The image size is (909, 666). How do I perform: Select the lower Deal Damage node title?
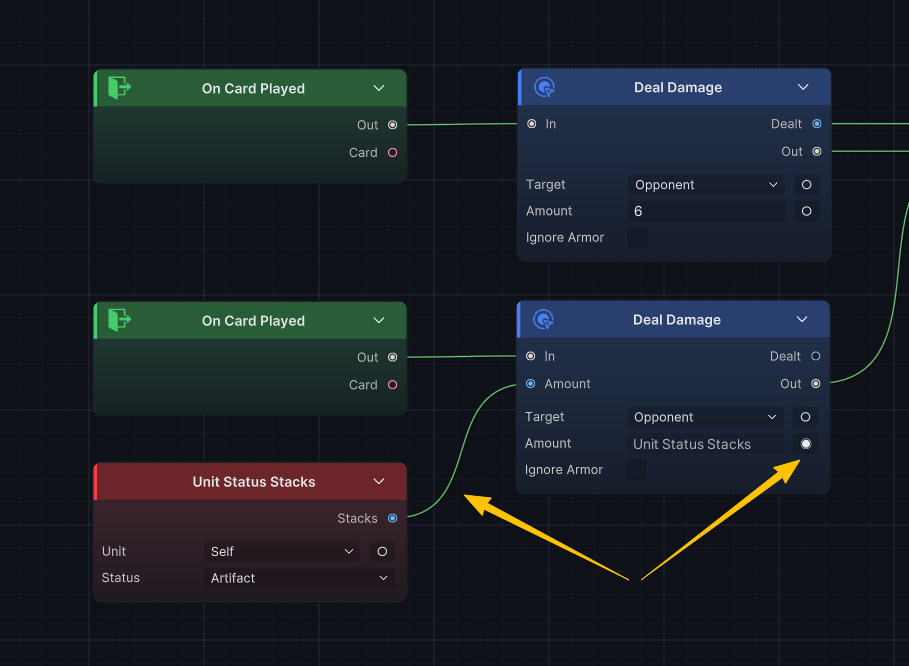(x=677, y=320)
